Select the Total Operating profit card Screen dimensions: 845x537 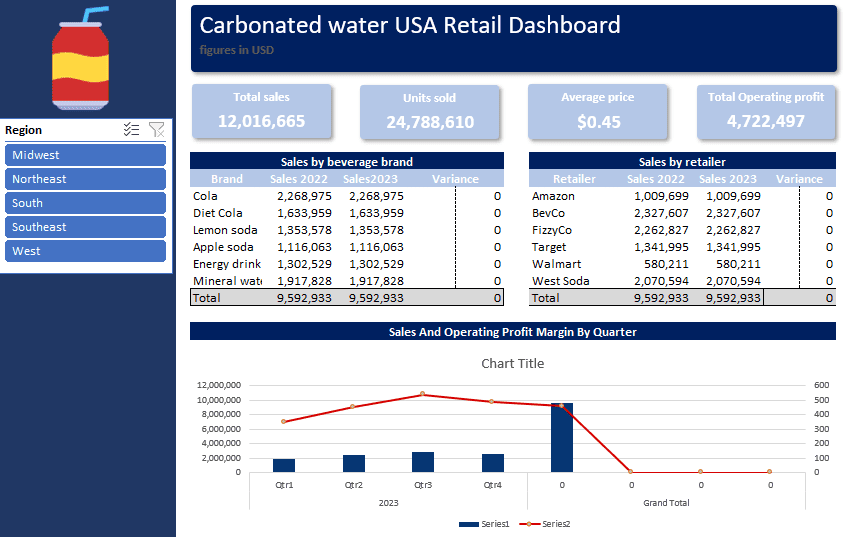[766, 111]
